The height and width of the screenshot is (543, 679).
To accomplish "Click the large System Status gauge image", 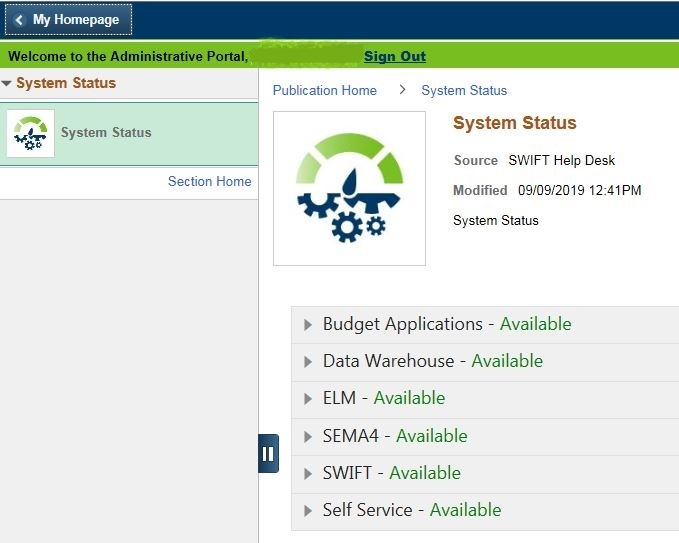I will [x=349, y=188].
